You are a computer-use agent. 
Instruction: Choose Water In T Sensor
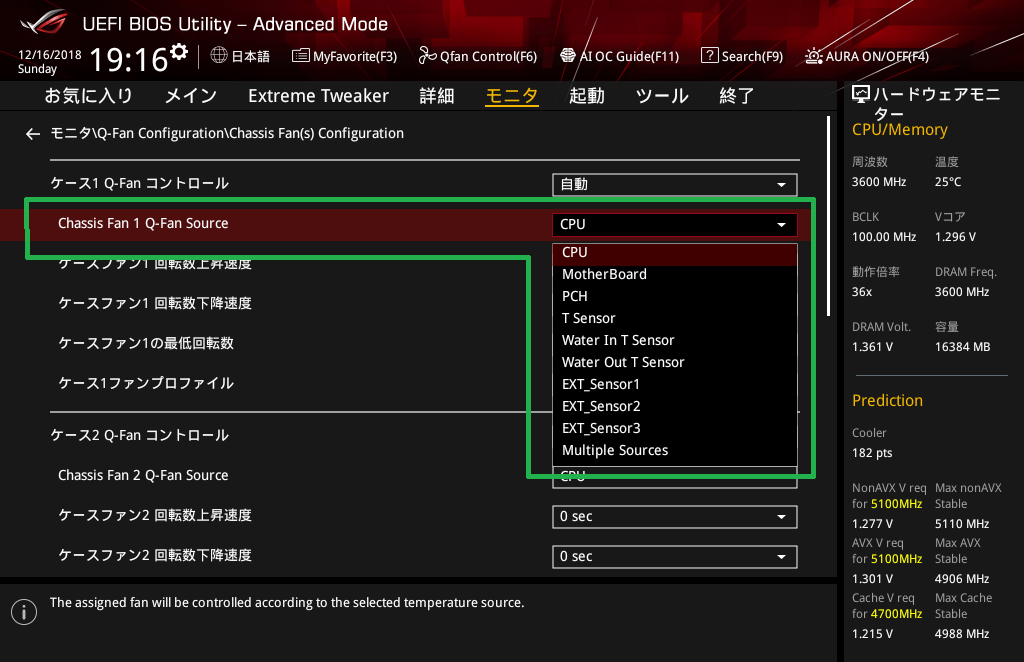click(x=675, y=341)
